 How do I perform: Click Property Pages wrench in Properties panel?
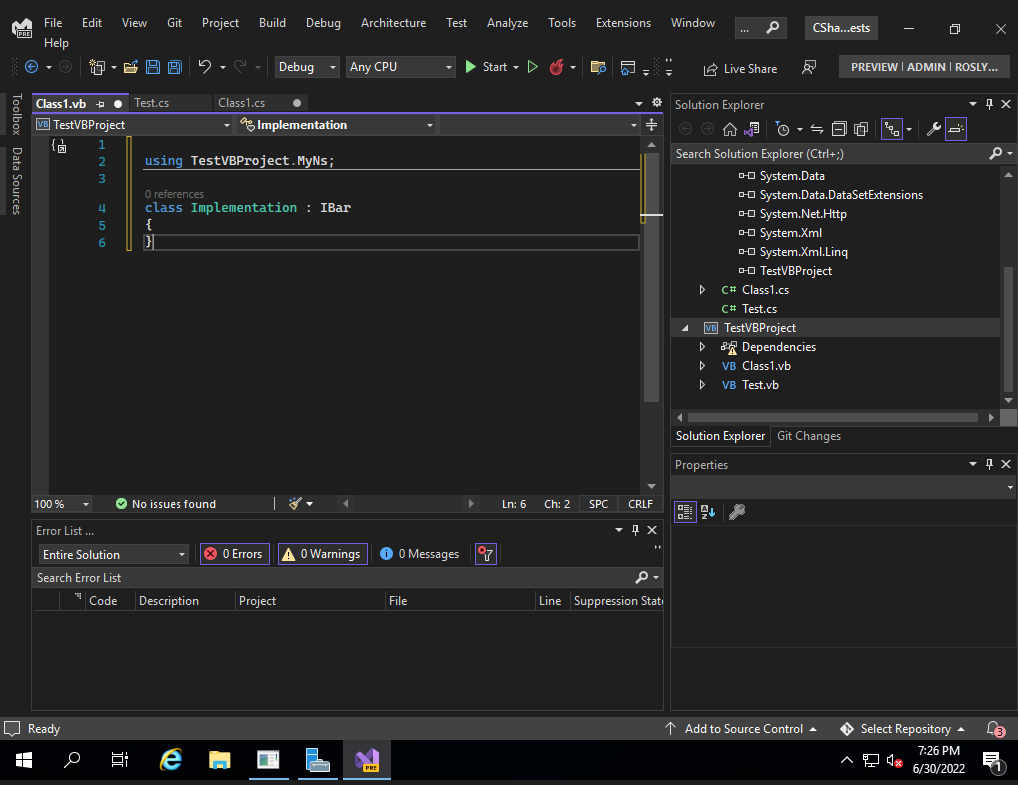(737, 512)
